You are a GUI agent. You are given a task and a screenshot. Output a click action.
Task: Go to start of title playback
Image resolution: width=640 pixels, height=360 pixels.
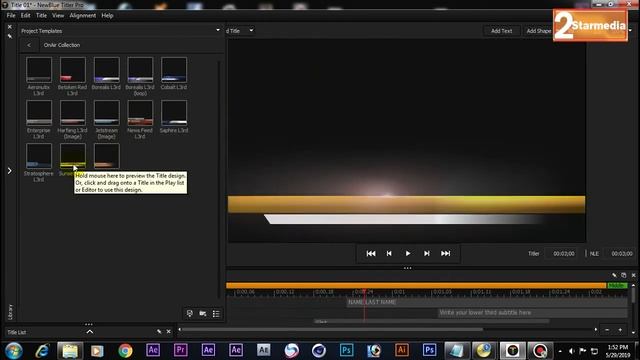[371, 253]
